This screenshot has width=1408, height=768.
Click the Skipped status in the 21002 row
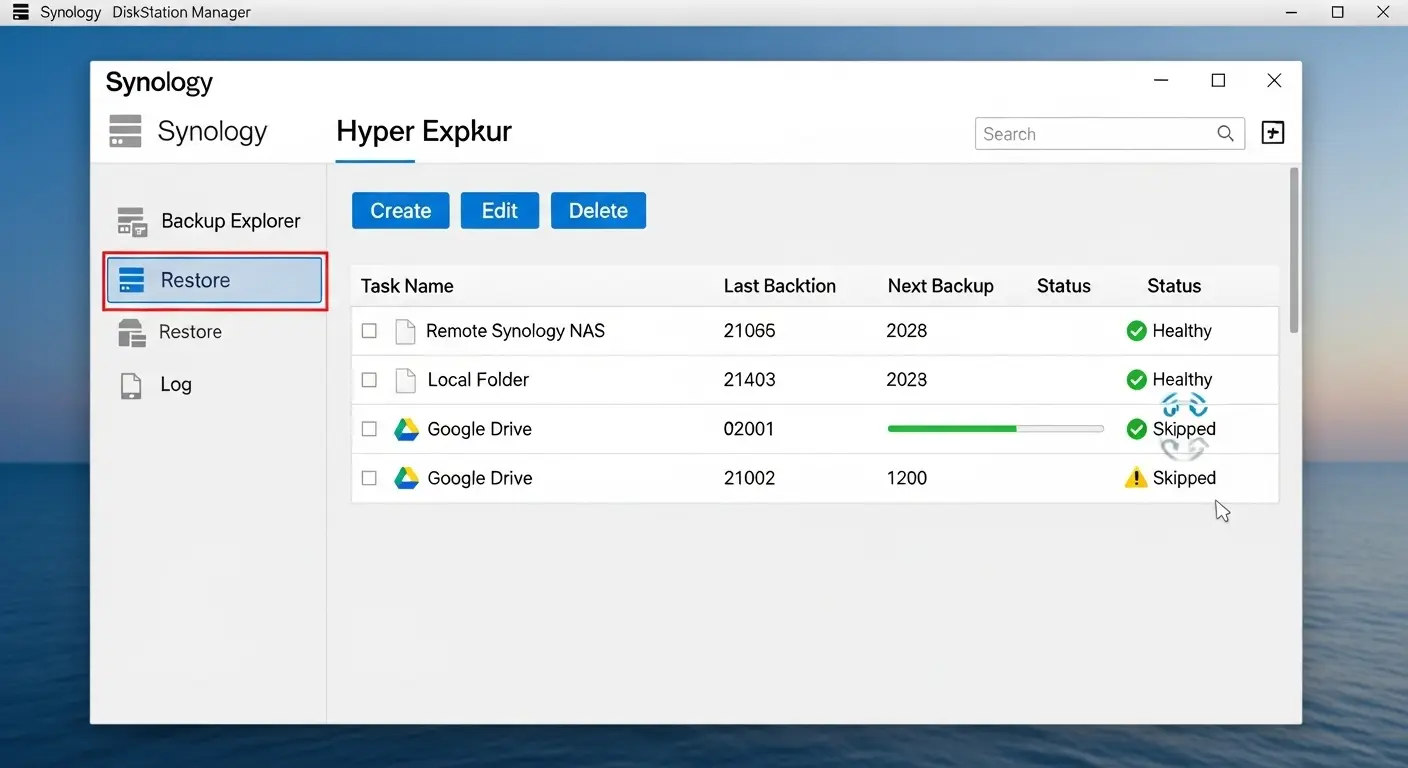[x=1184, y=478]
